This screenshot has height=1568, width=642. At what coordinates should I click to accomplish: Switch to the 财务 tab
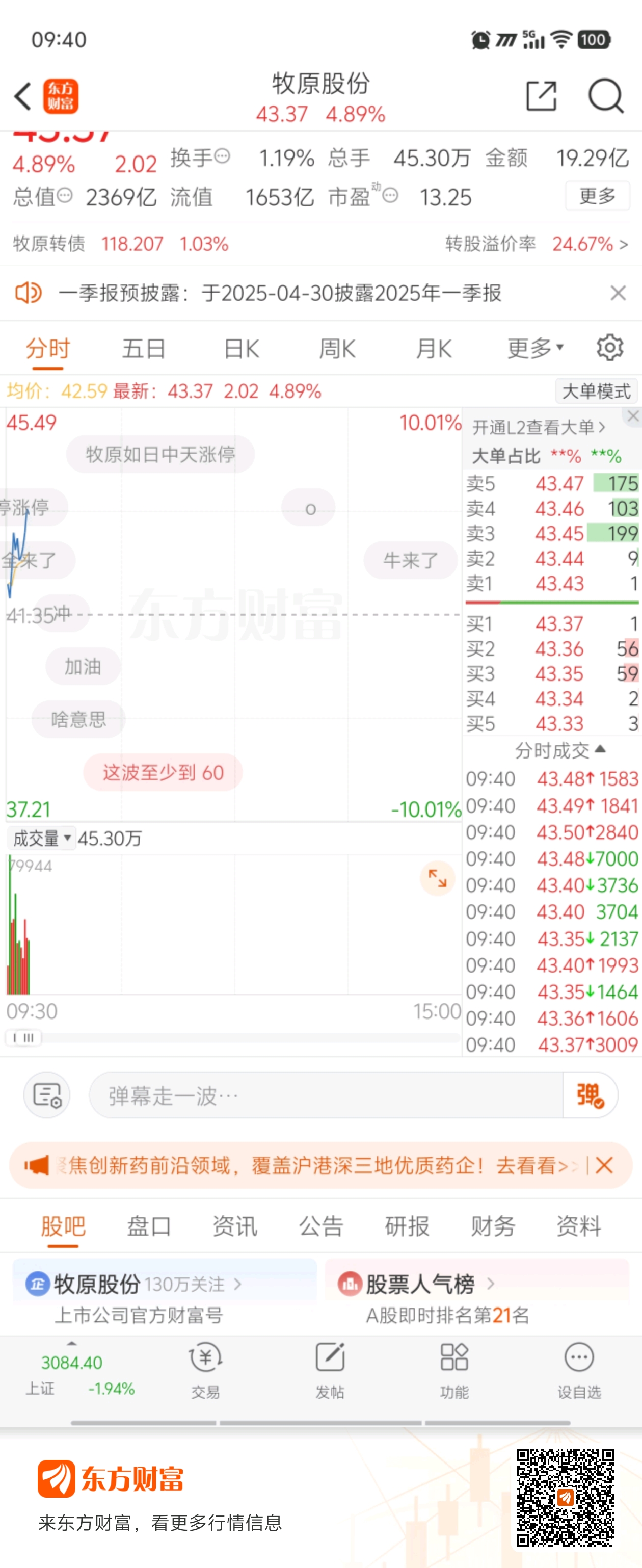pos(493,1225)
